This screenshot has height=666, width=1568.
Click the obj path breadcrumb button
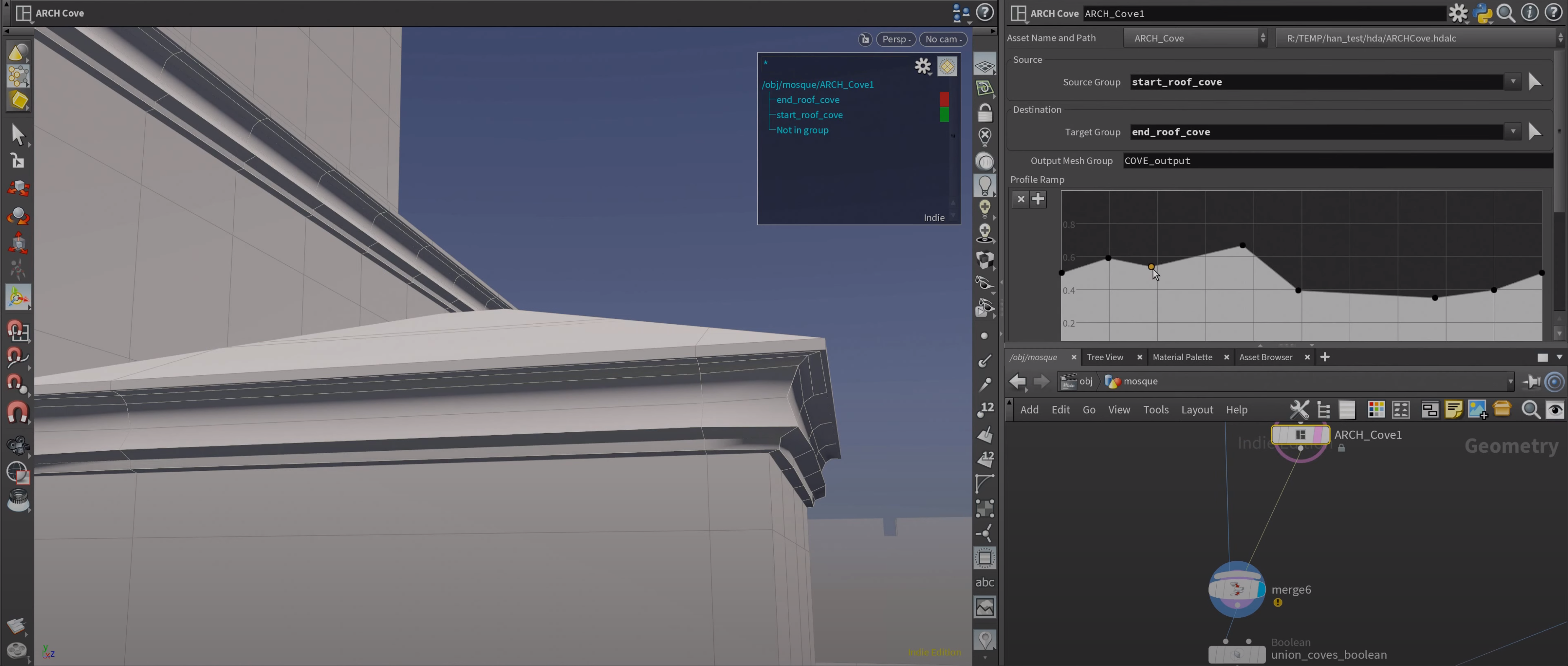click(1077, 381)
